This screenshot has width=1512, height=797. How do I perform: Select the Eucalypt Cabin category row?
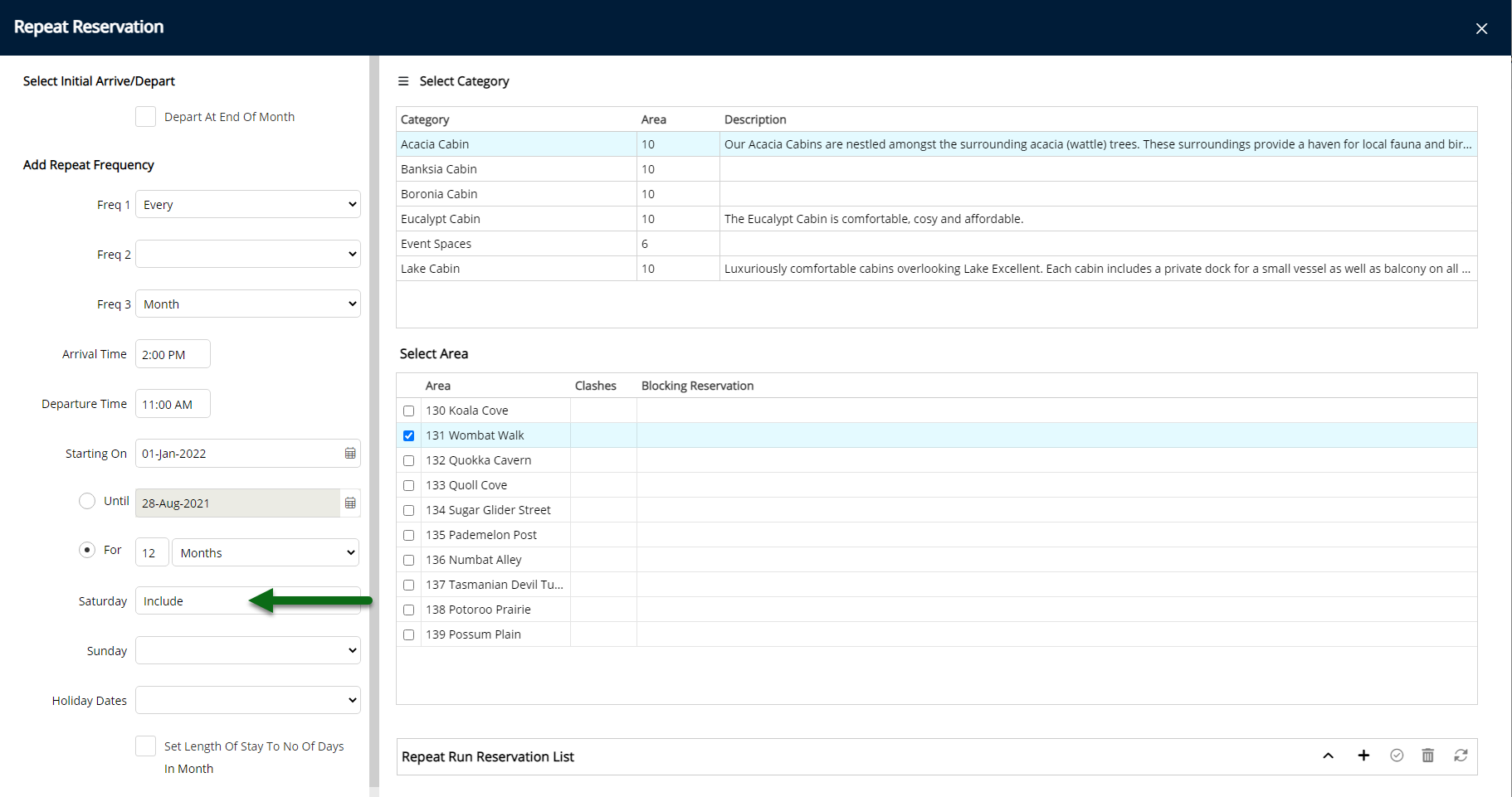[936, 219]
